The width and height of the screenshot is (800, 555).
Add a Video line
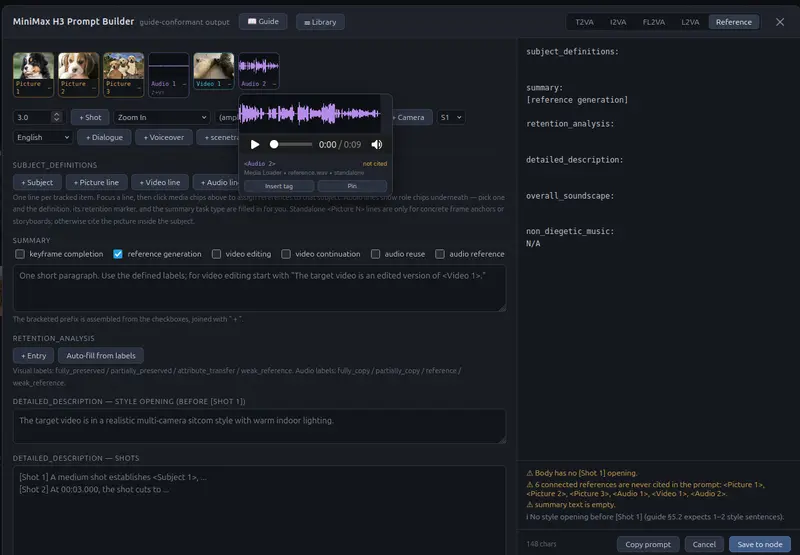[x=160, y=182]
